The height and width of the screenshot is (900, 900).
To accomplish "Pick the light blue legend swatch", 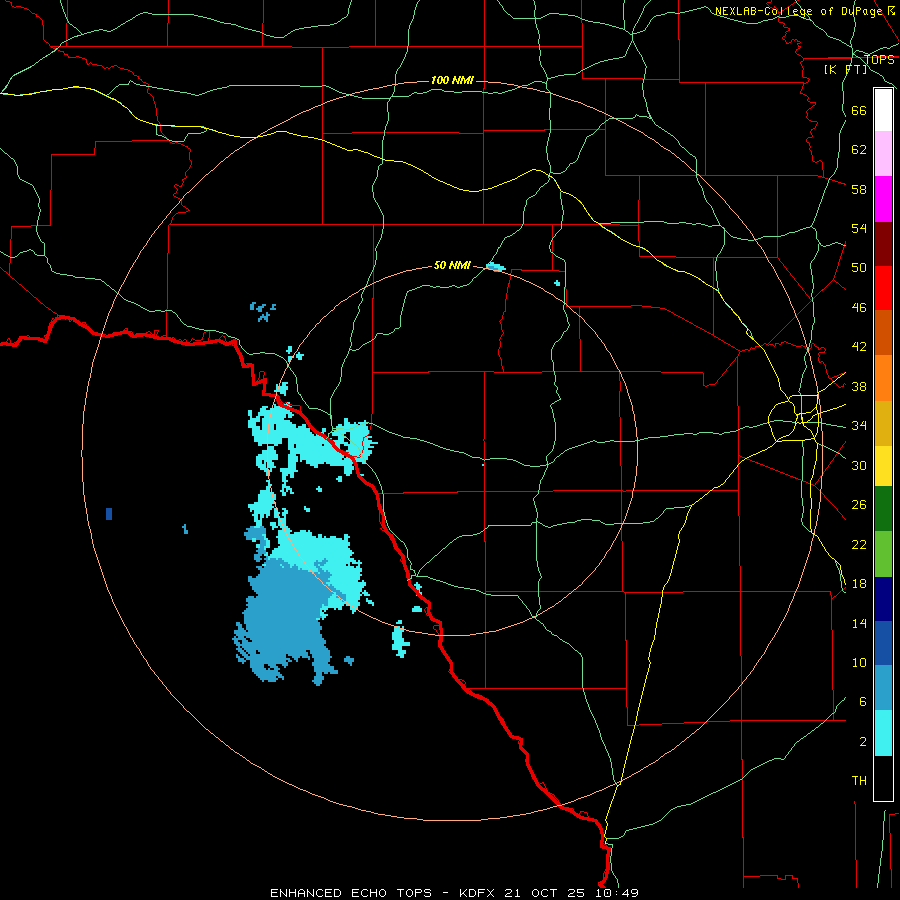I will coord(883,688).
